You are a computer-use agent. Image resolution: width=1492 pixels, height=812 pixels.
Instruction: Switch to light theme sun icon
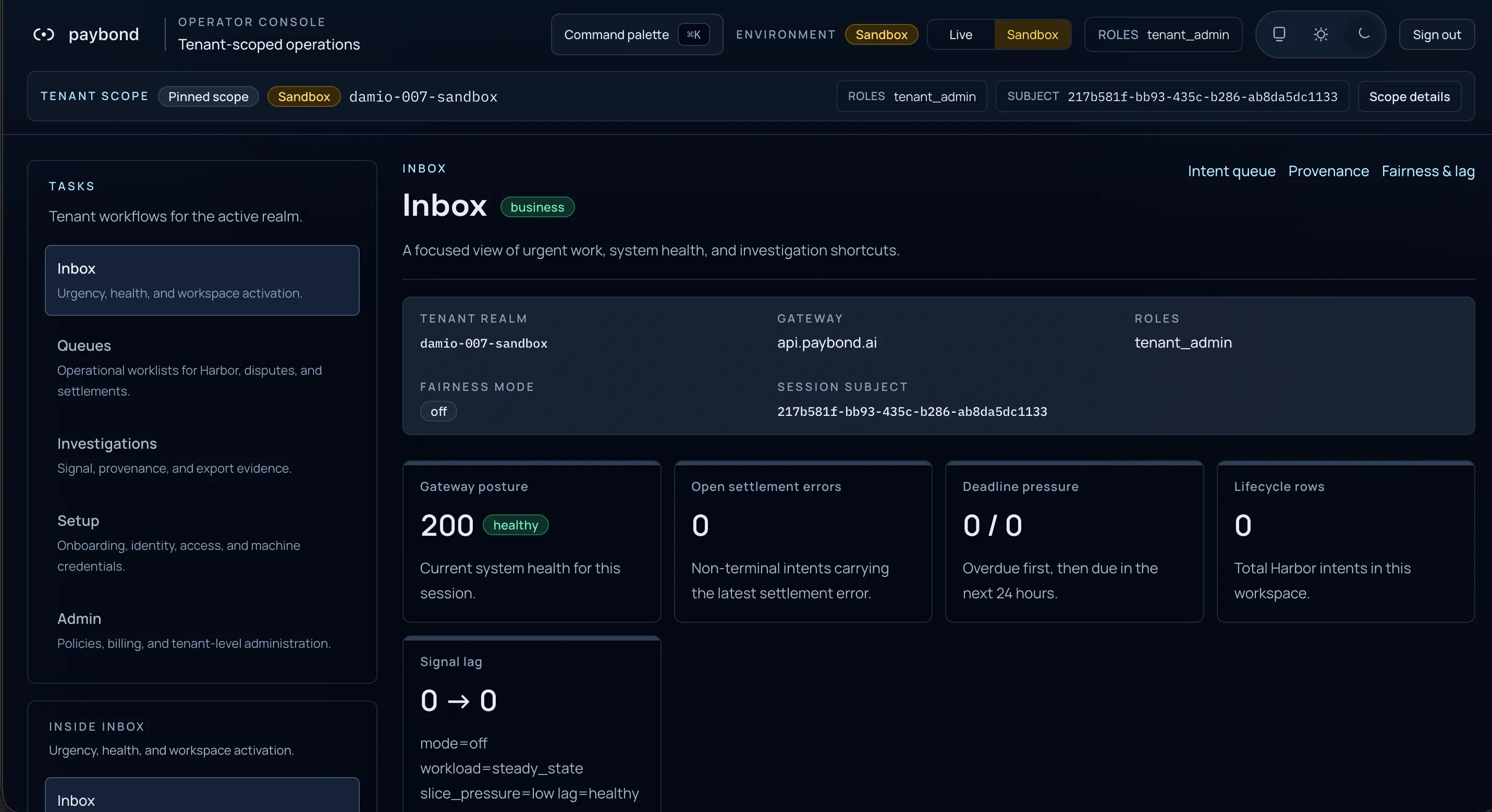[x=1320, y=34]
